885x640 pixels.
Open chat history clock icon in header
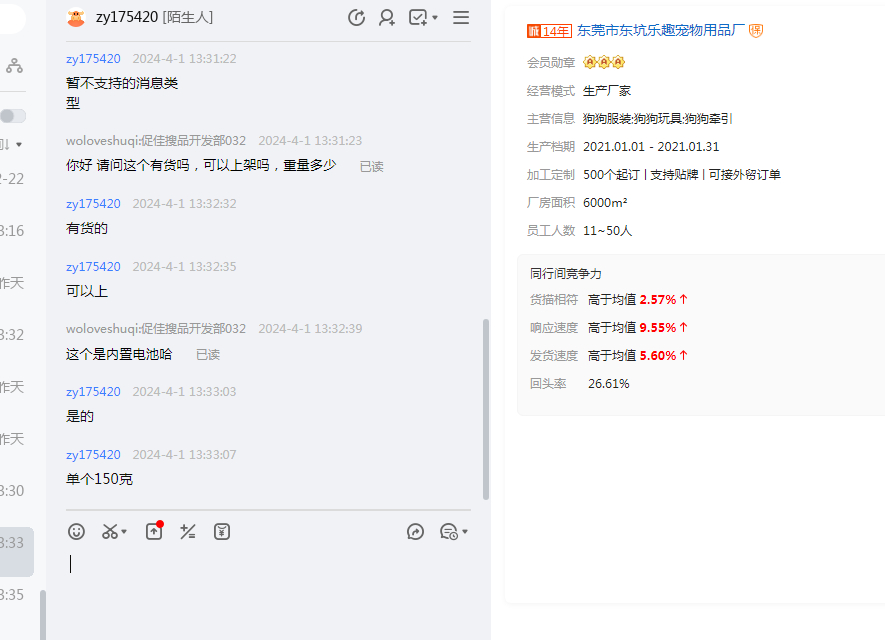356,17
